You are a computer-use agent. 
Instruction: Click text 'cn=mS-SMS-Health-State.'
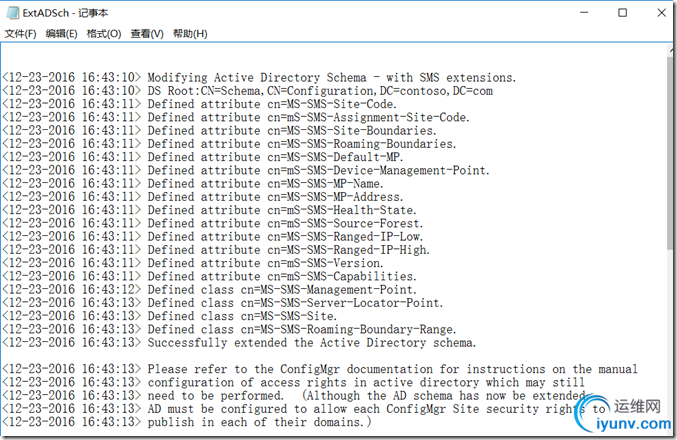point(342,210)
